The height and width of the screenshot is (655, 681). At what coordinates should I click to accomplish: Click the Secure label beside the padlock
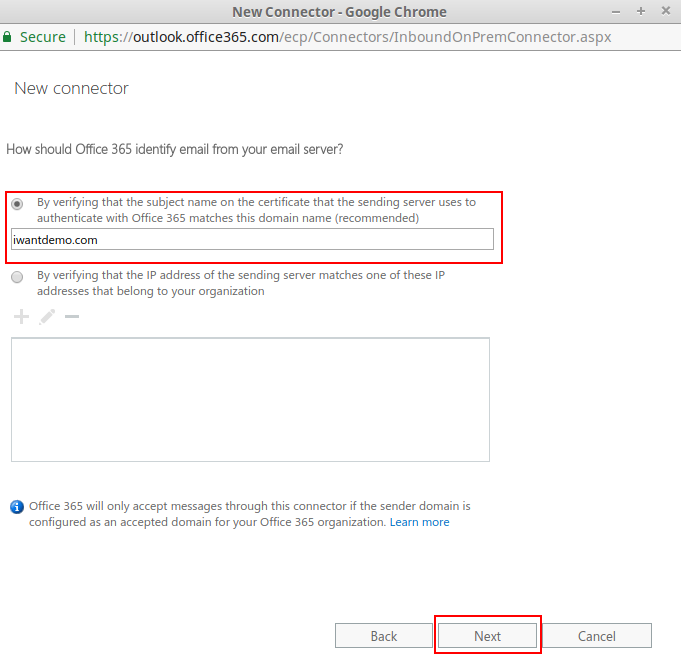coord(43,37)
